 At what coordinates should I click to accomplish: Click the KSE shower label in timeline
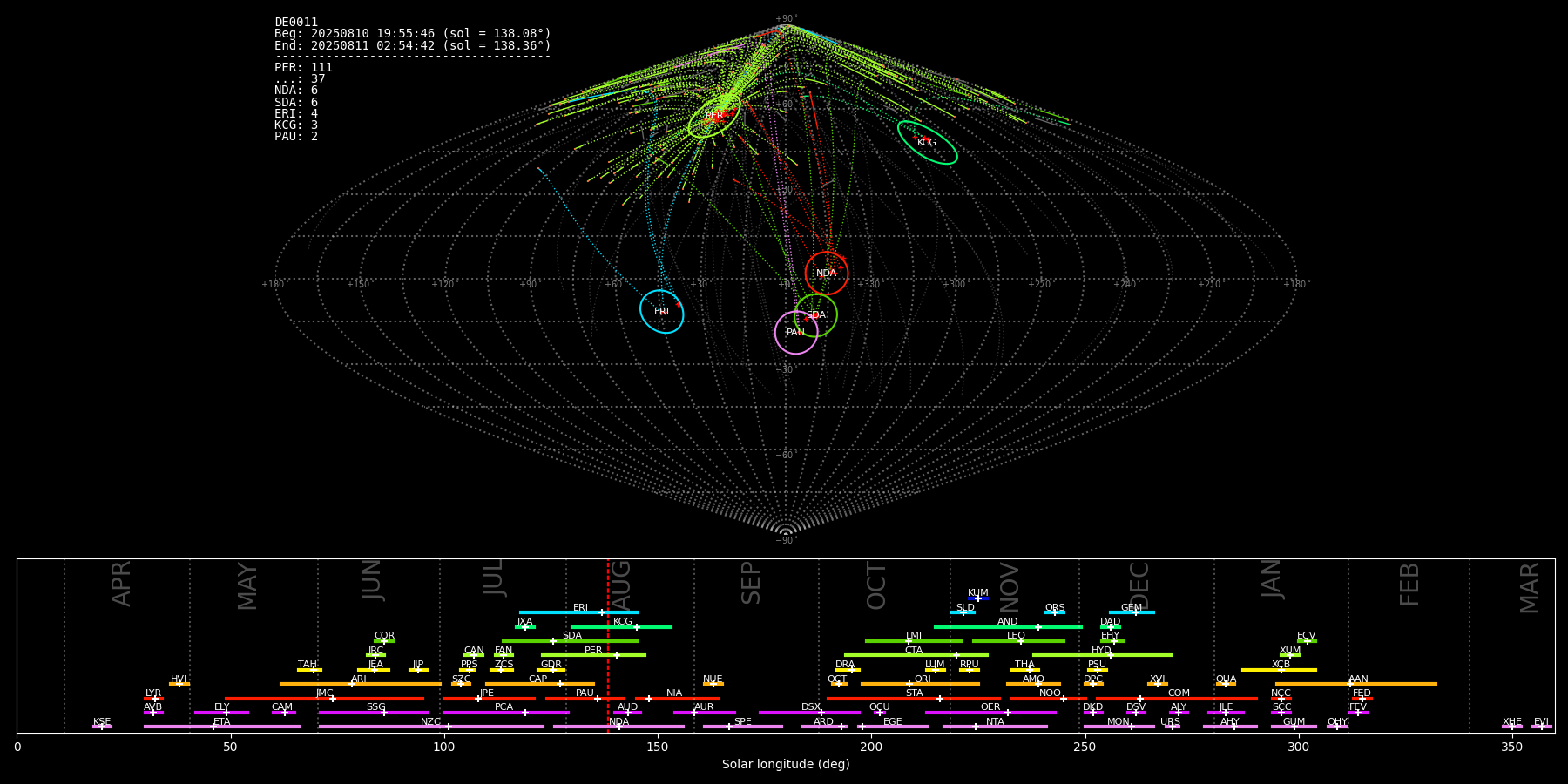[102, 722]
